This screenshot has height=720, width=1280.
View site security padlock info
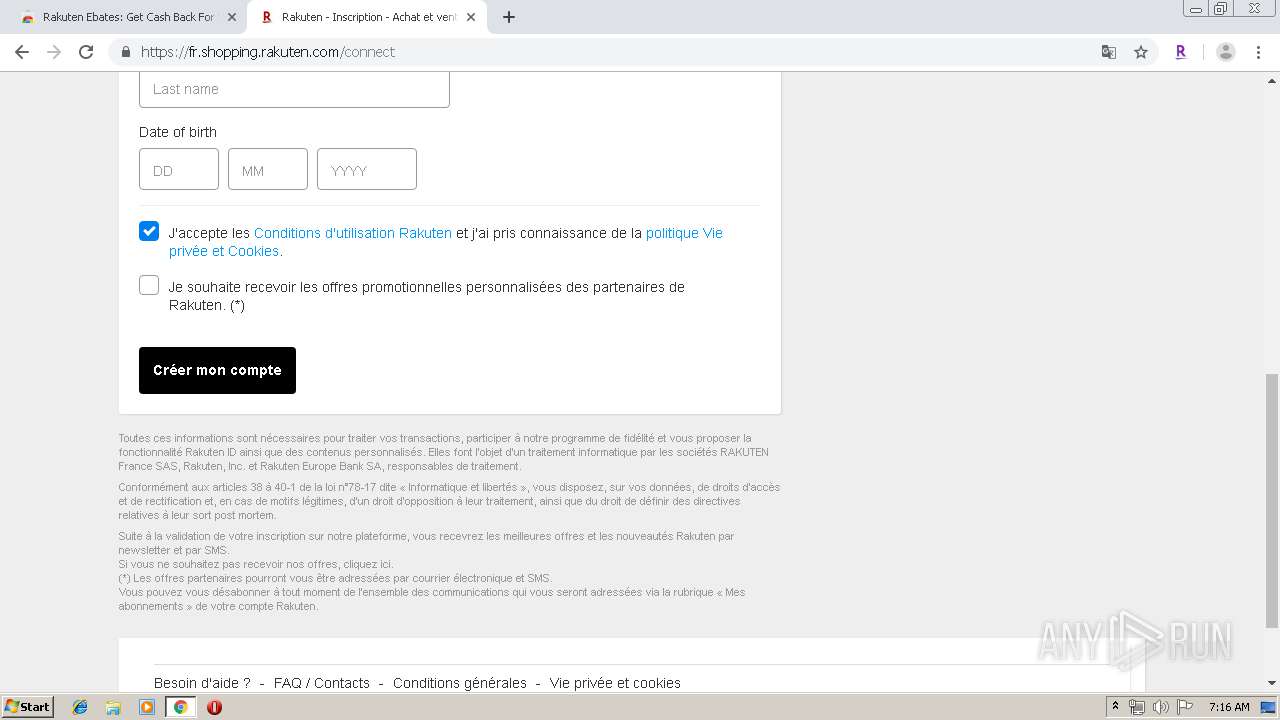click(x=126, y=52)
